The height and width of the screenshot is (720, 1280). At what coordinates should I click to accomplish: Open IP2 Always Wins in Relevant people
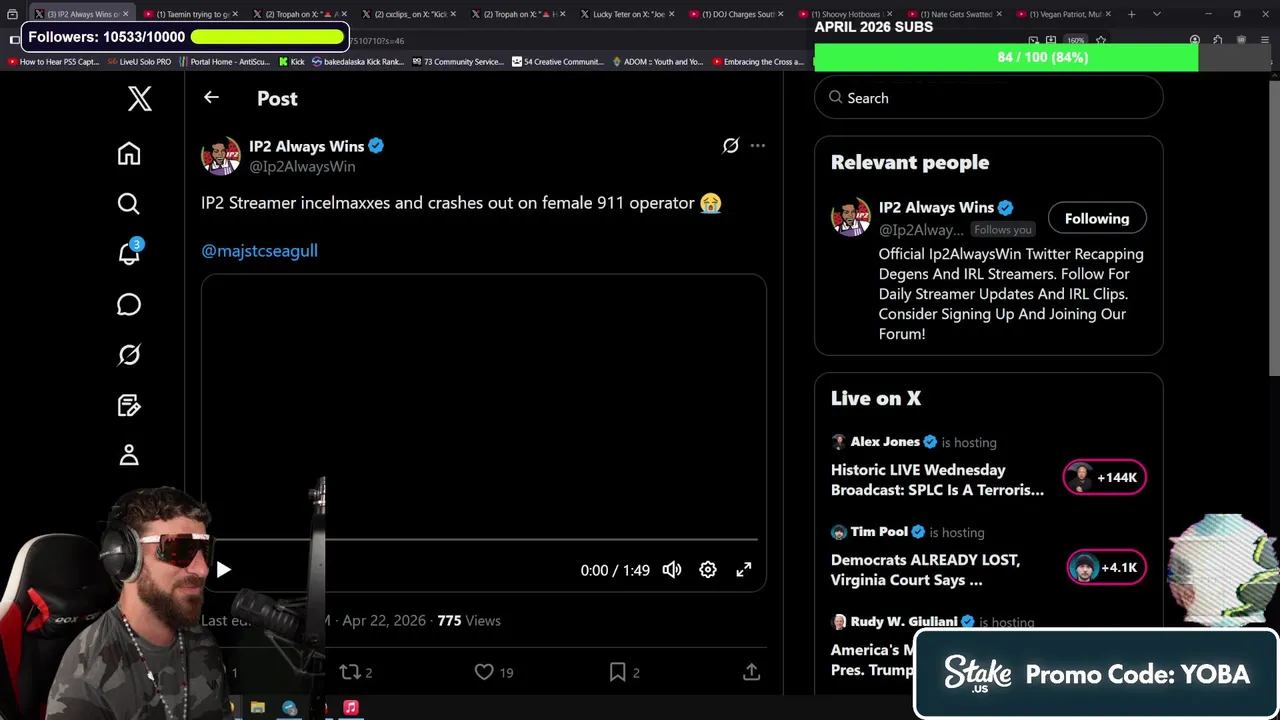point(936,208)
